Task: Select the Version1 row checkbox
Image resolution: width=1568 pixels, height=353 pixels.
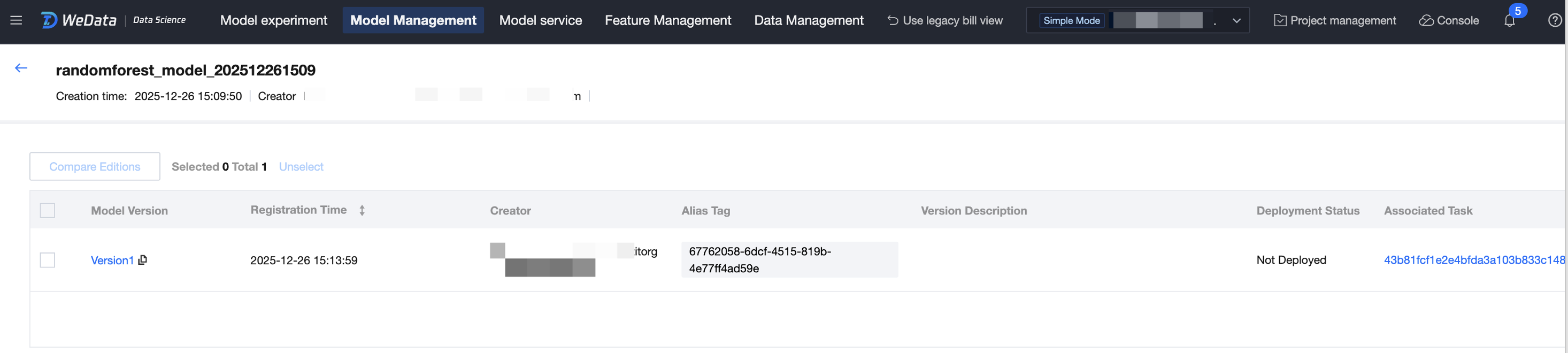Action: [48, 260]
